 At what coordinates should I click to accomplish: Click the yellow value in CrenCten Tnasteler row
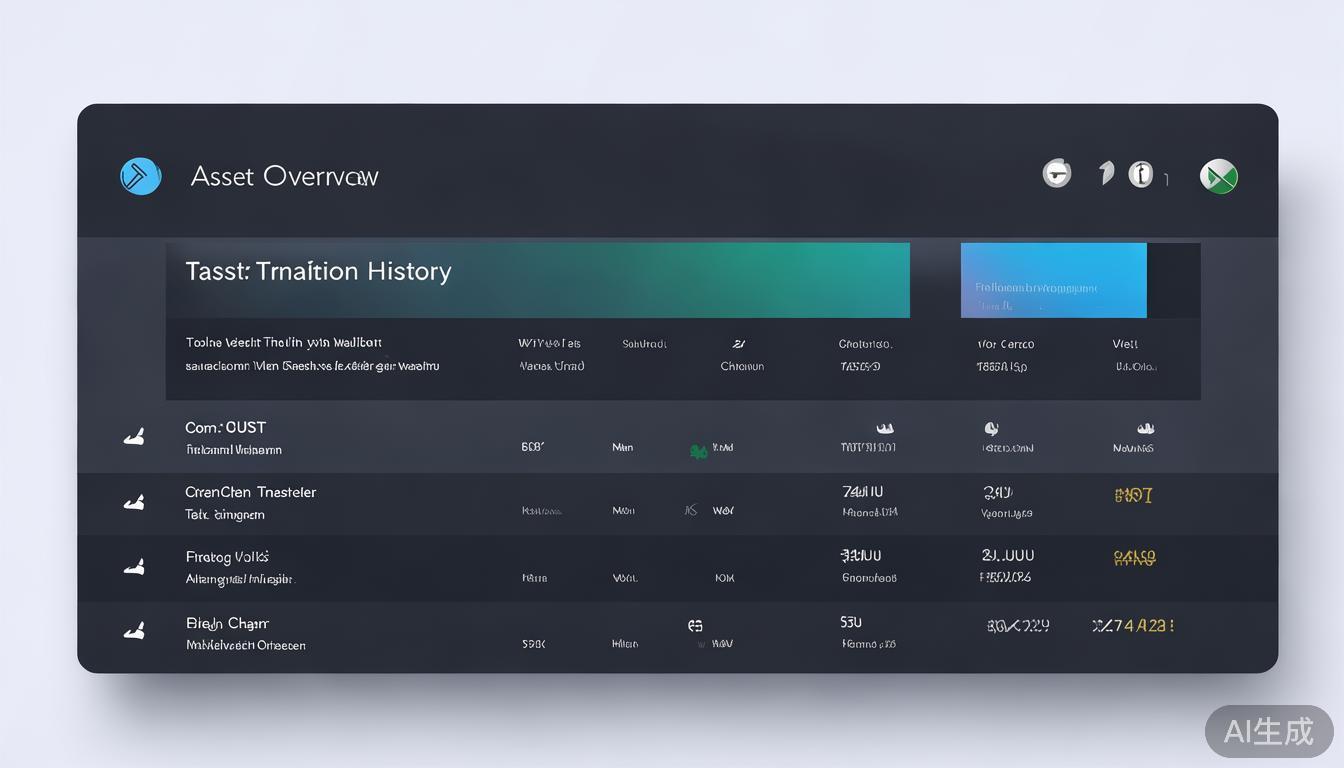coord(1133,495)
